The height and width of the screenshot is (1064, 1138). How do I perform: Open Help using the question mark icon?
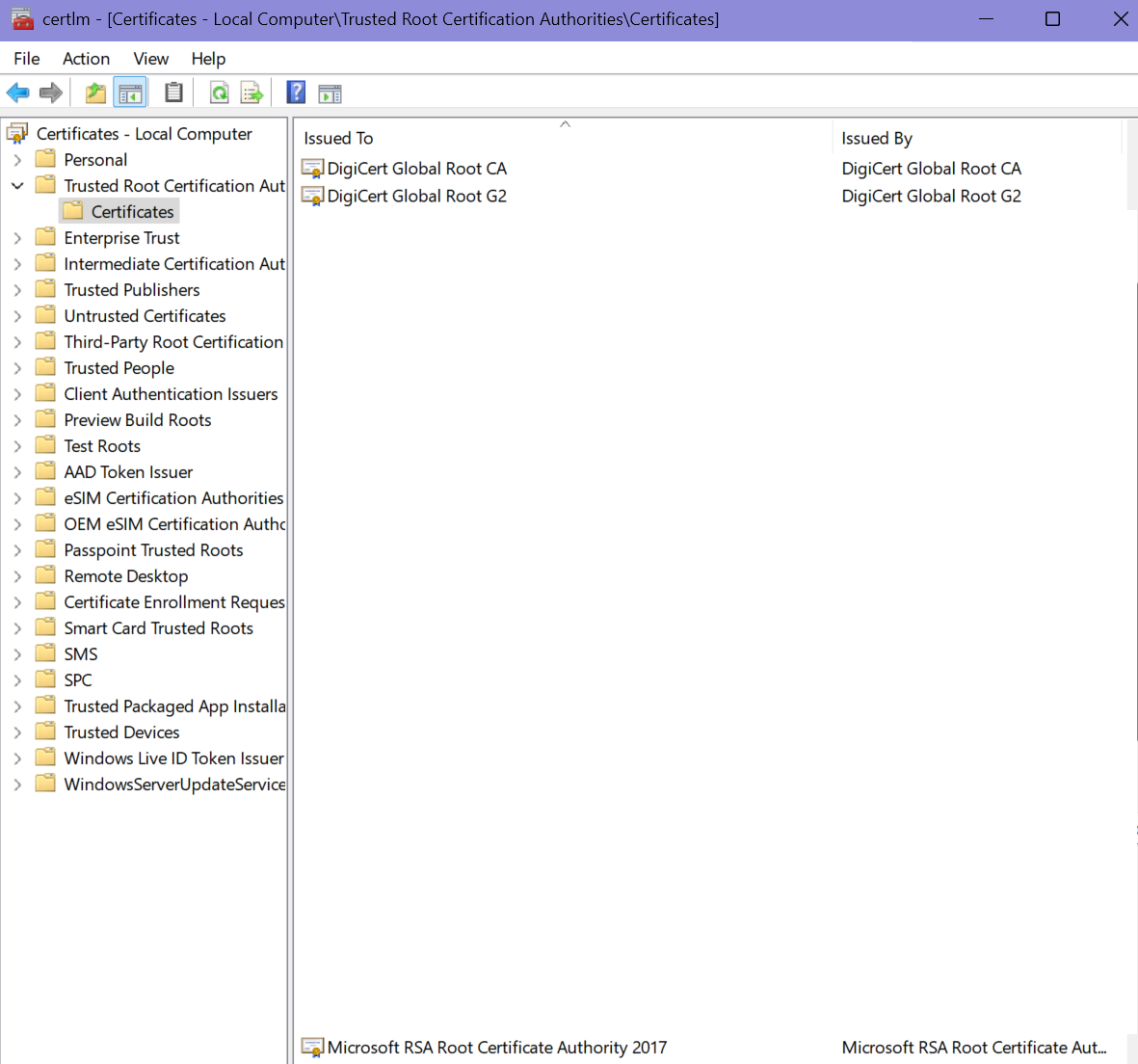click(x=296, y=92)
